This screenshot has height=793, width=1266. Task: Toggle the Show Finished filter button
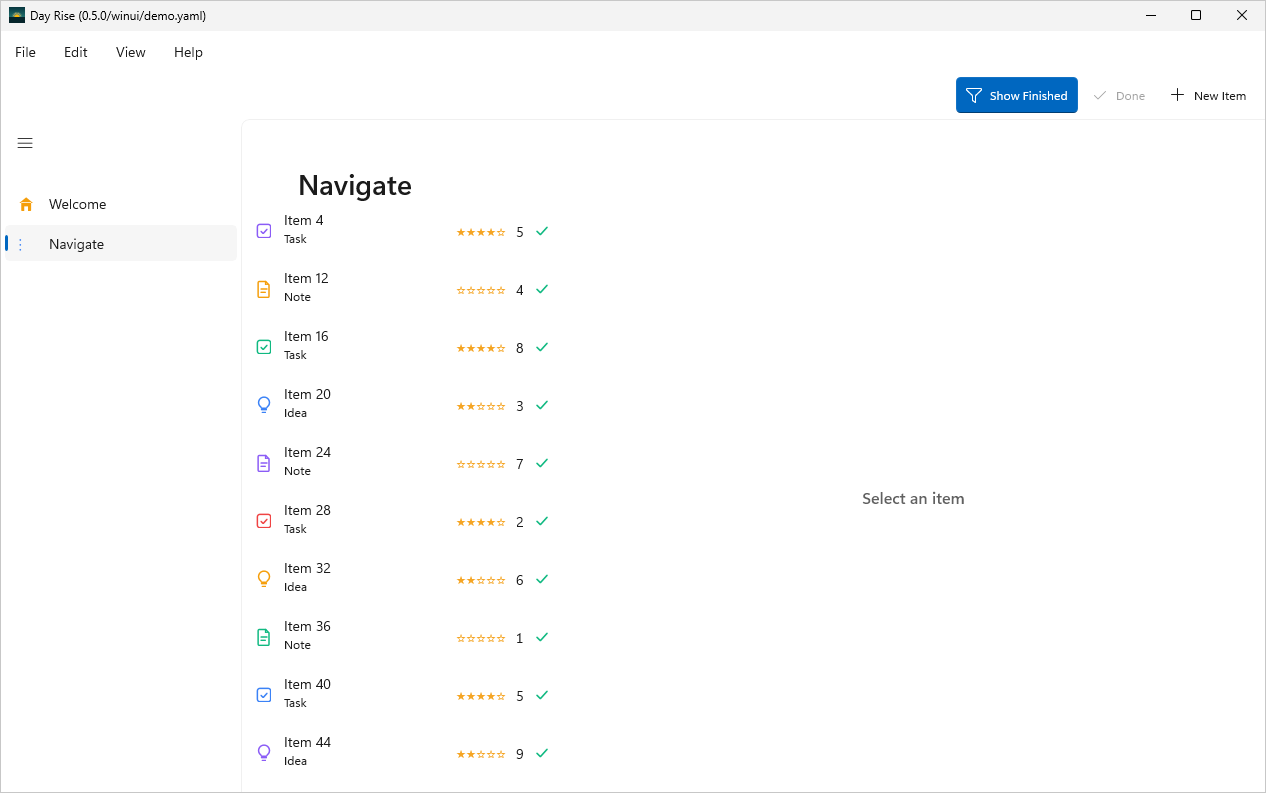pyautogui.click(x=1017, y=95)
